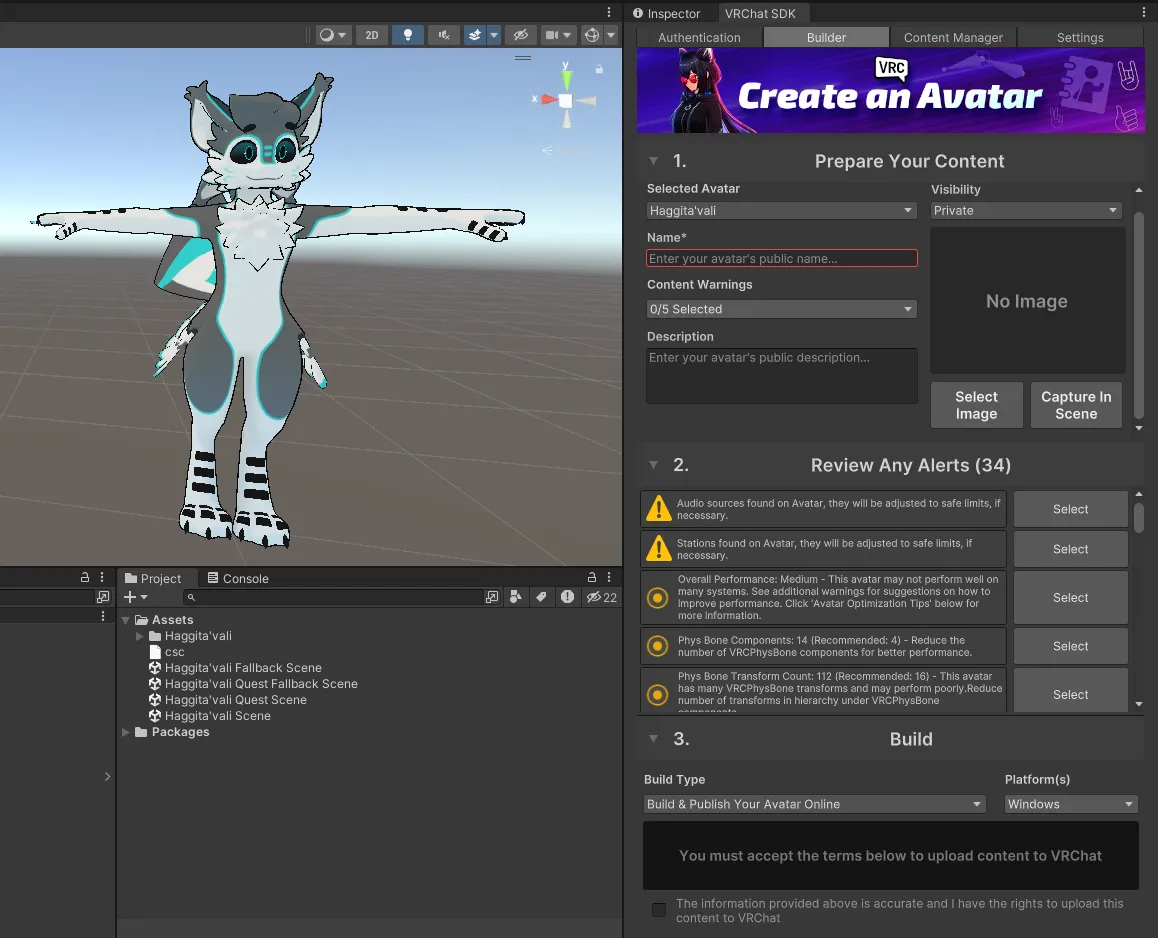Expand the Packages folder
Viewport: 1158px width, 938px height.
coord(126,732)
